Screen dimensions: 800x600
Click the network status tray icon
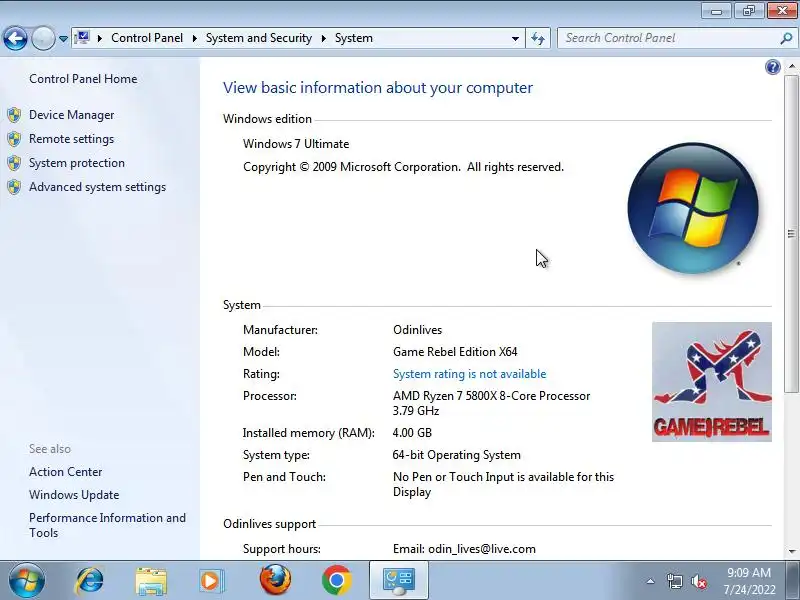coord(674,581)
